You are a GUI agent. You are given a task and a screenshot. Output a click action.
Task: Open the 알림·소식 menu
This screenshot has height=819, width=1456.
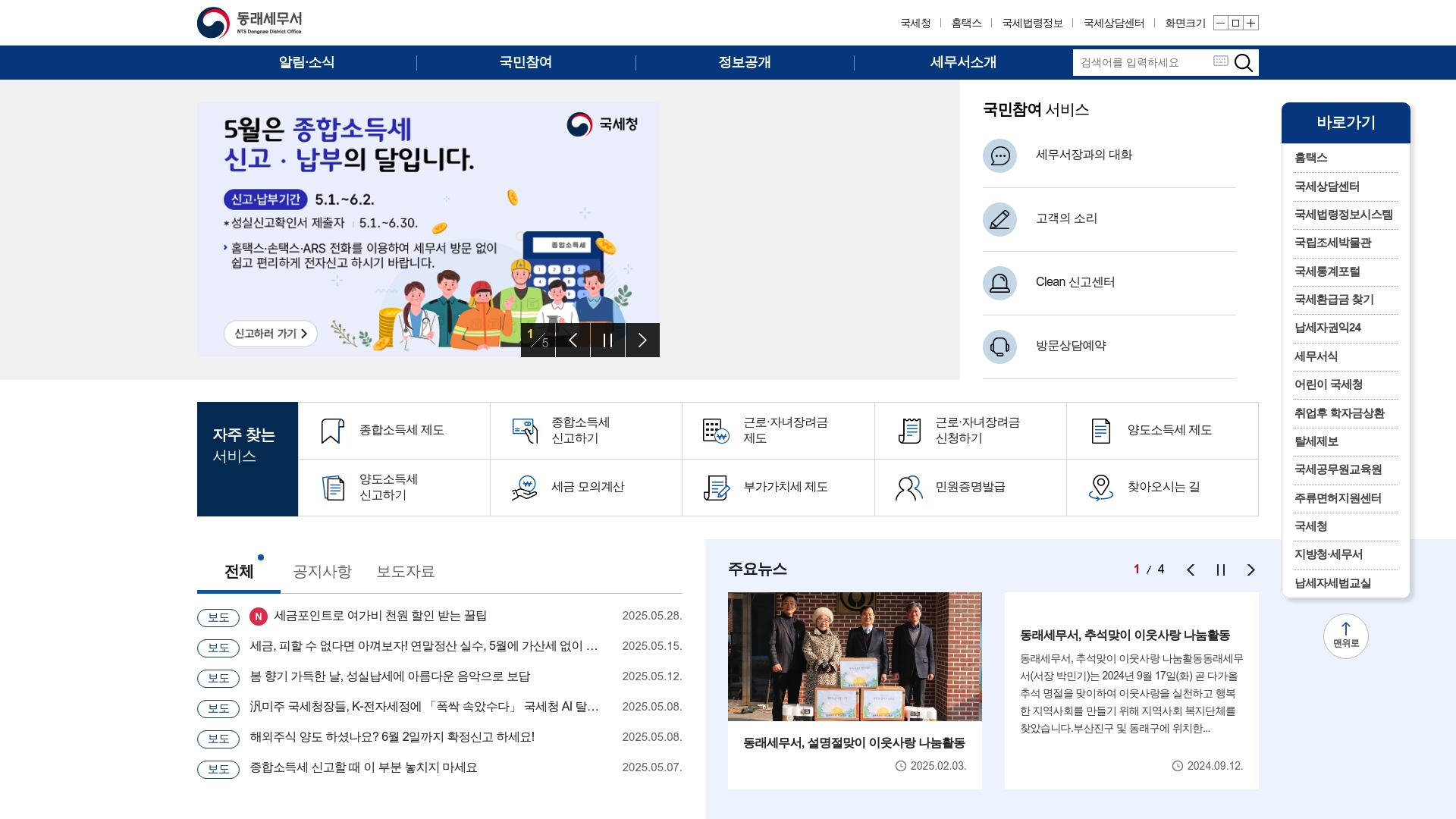306,62
